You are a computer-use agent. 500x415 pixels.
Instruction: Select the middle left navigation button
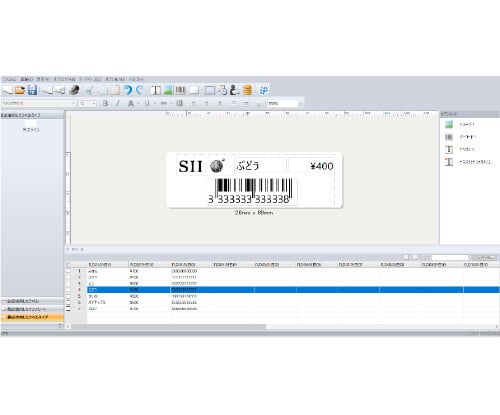[x=32, y=309]
